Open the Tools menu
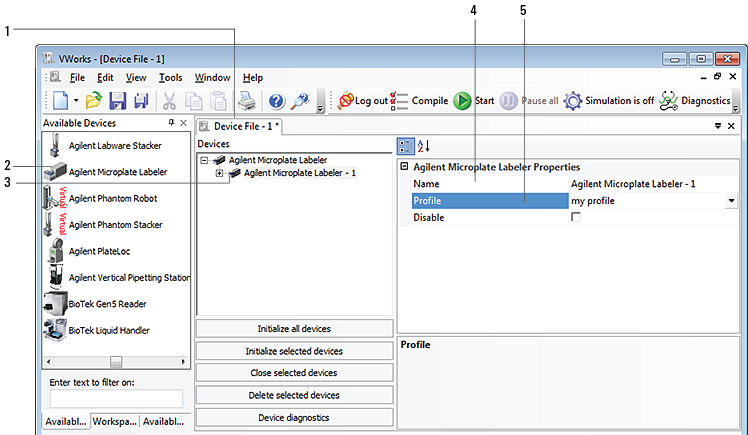 point(170,78)
